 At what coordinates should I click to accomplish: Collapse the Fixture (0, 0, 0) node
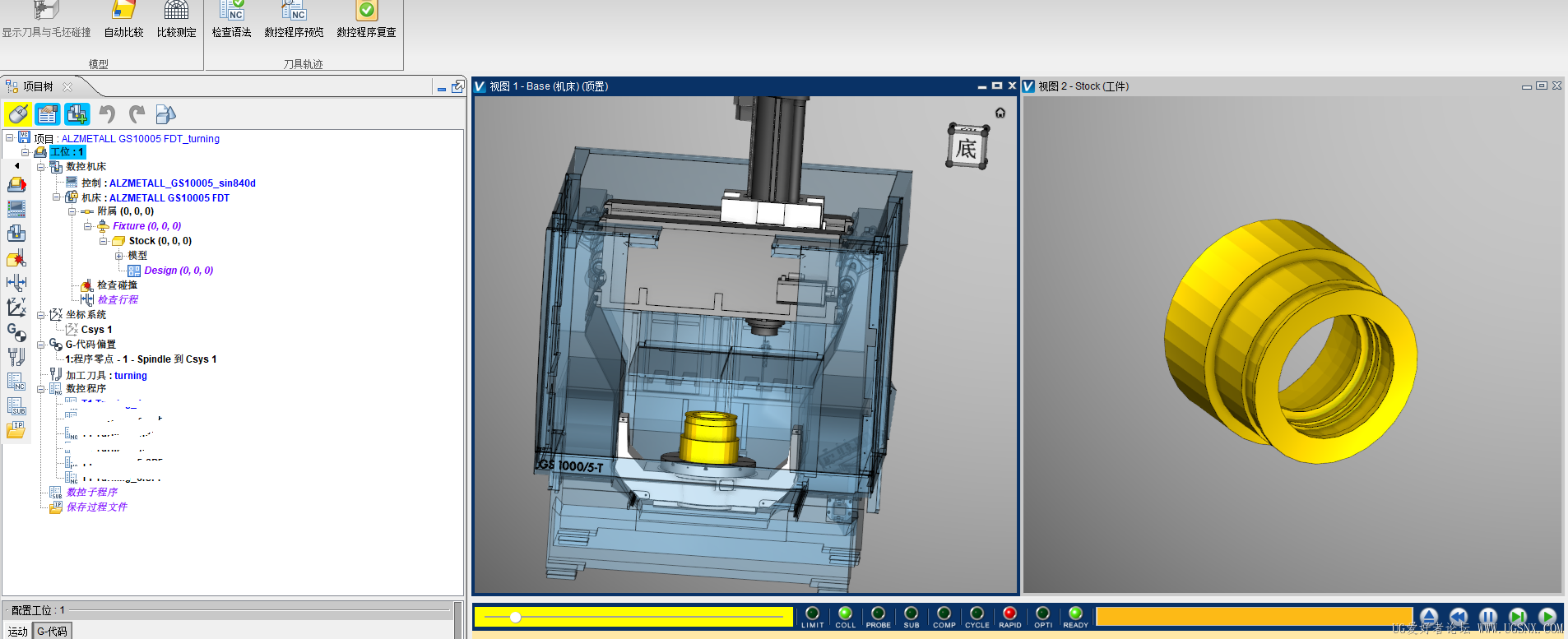click(x=87, y=226)
